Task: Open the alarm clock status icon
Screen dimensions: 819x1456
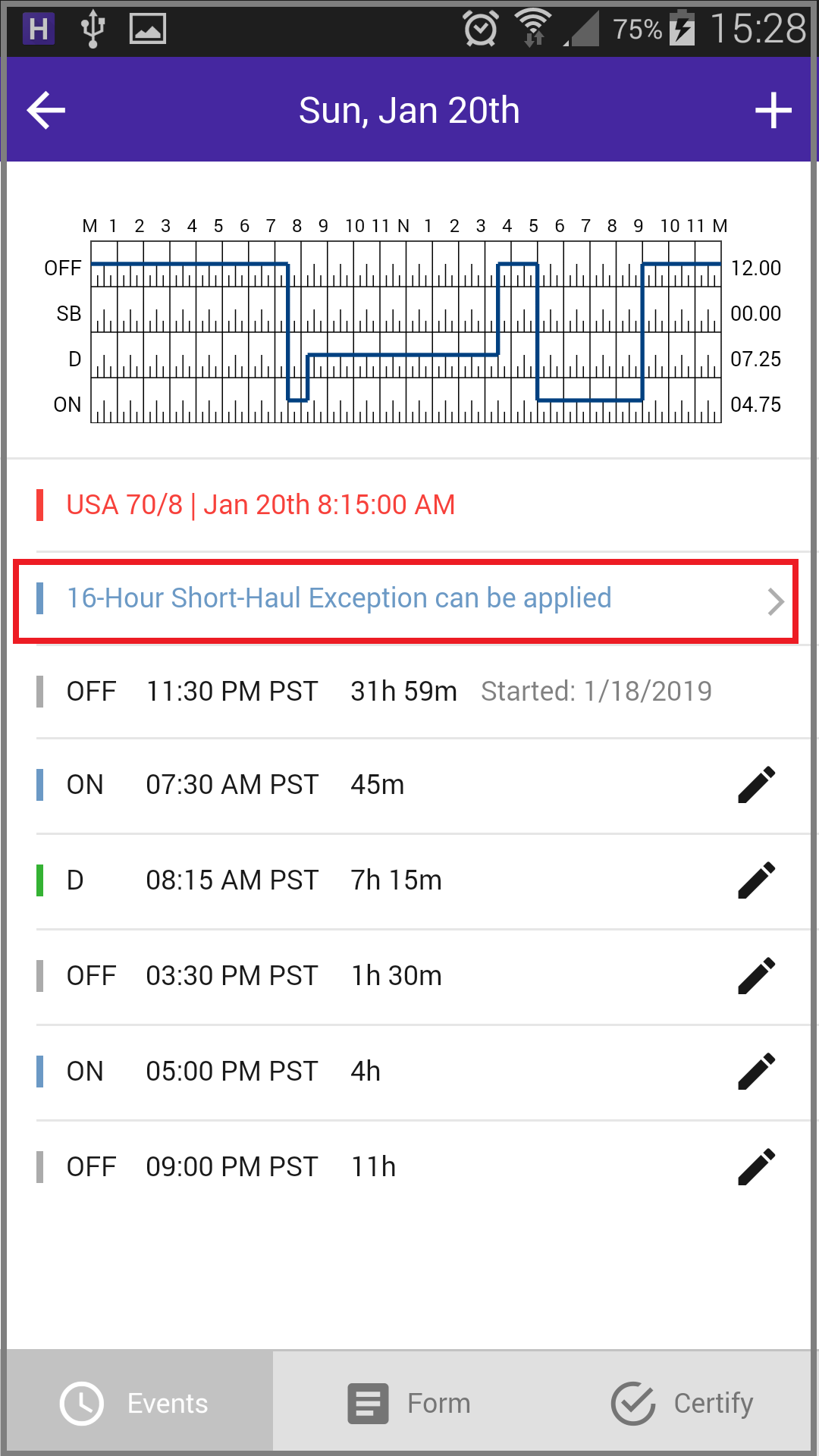Action: click(481, 29)
